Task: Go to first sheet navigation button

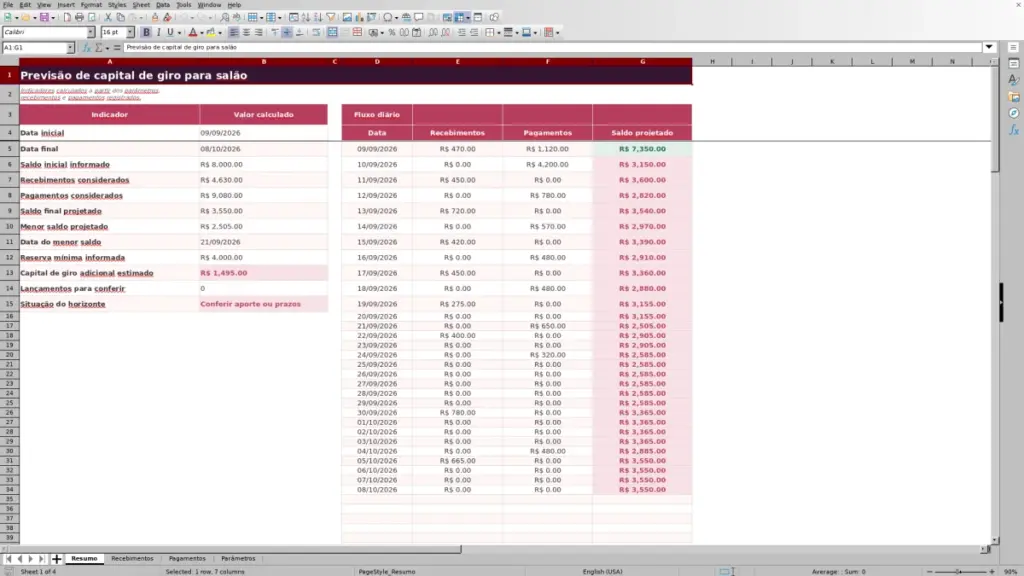Action: (x=8, y=559)
